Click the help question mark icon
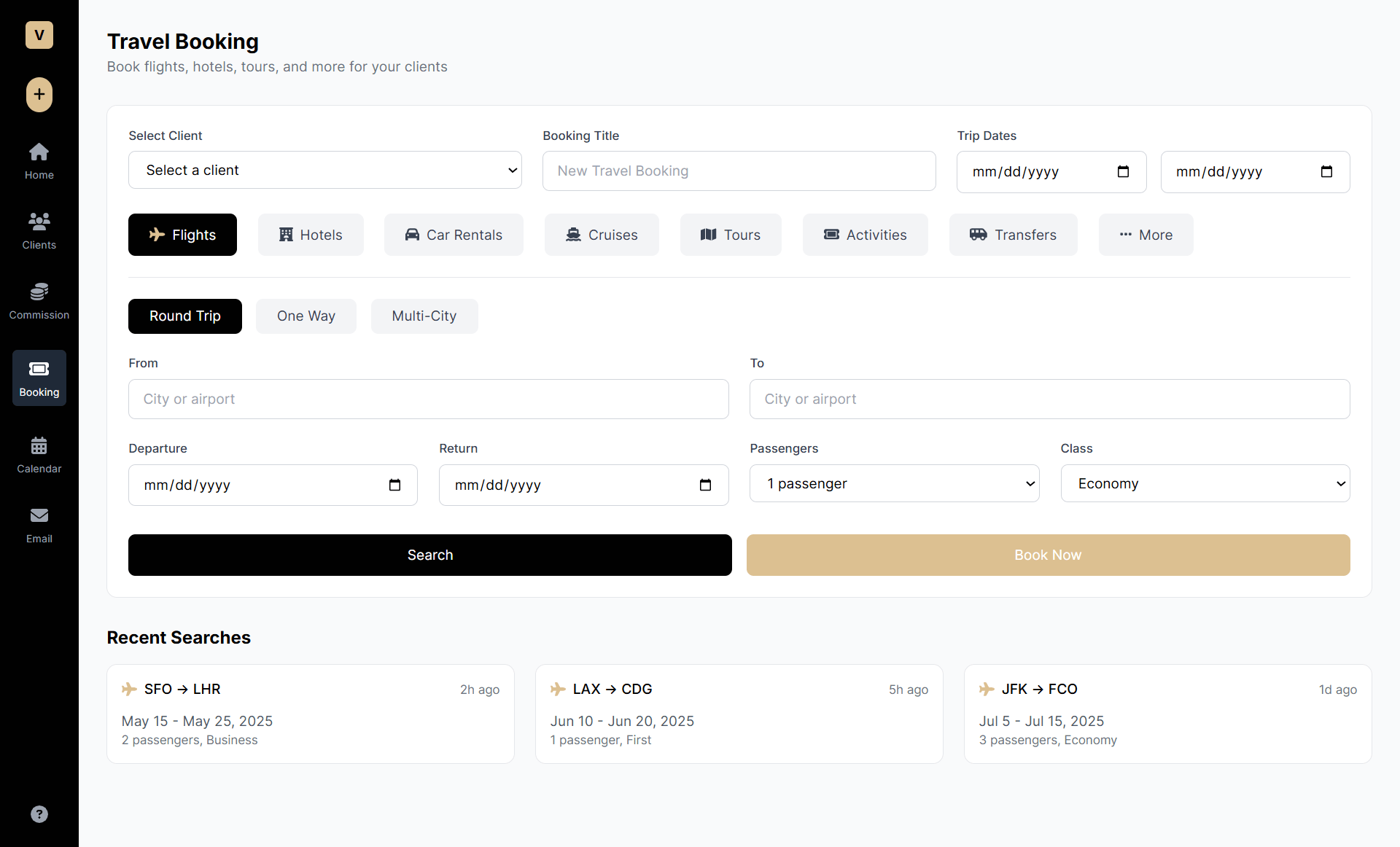The width and height of the screenshot is (1400, 847). point(39,813)
